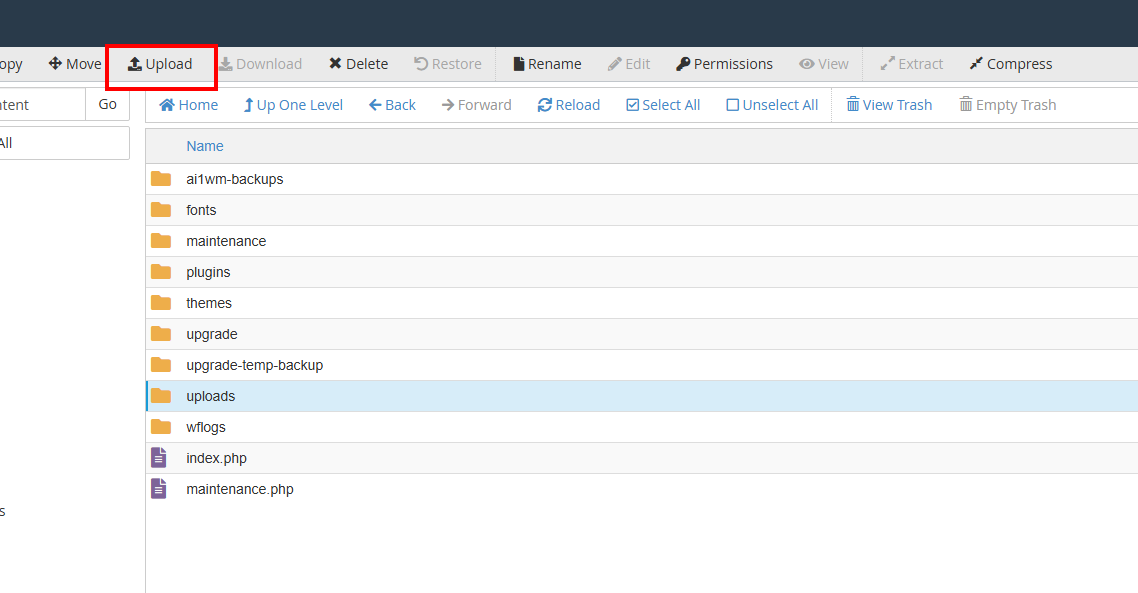Compress the selected folder
This screenshot has height=593, width=1138.
(1010, 64)
